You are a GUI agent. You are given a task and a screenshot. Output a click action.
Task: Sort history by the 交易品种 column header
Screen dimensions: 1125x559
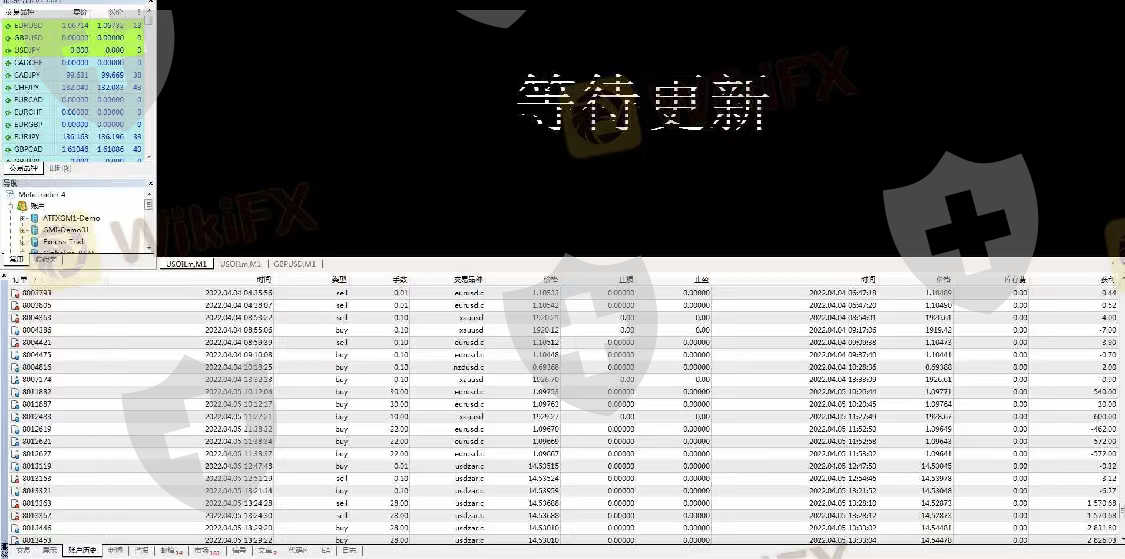(471, 279)
